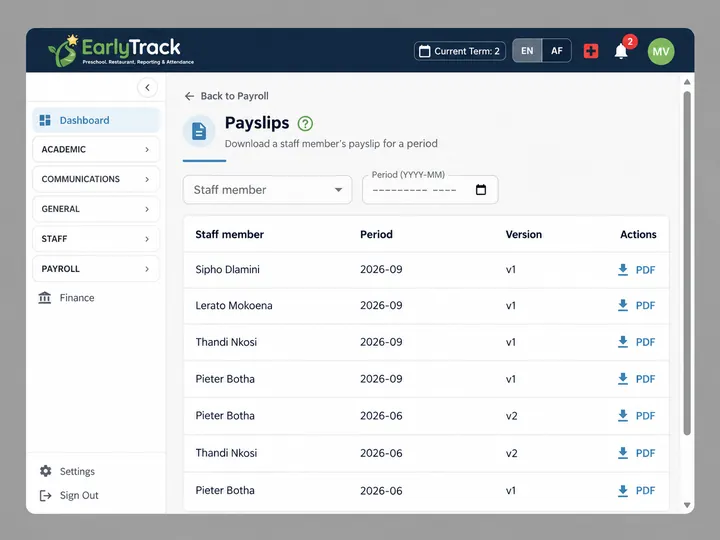The image size is (720, 540).
Task: Open the red medical cross emergency icon
Action: (x=591, y=51)
